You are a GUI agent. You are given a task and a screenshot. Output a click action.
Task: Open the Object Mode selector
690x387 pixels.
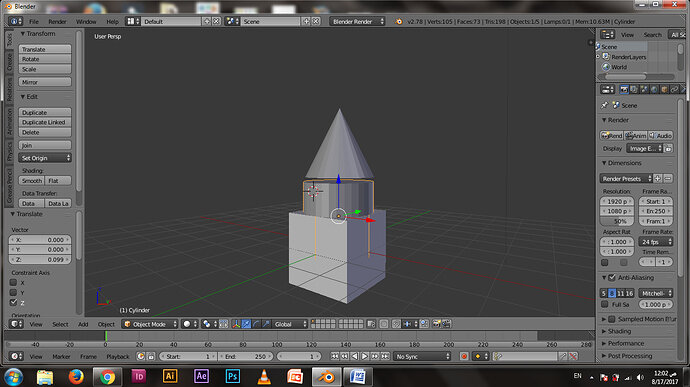[x=150, y=324]
